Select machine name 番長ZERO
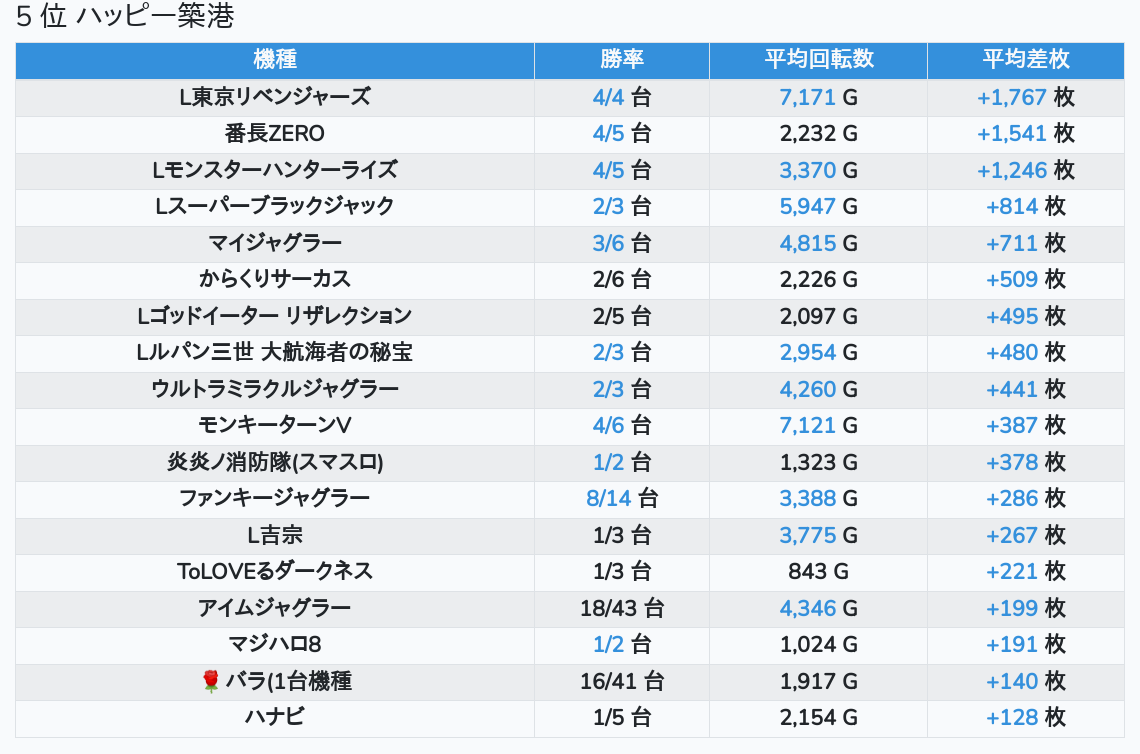Screen dimensions: 1140x754 (x=275, y=134)
